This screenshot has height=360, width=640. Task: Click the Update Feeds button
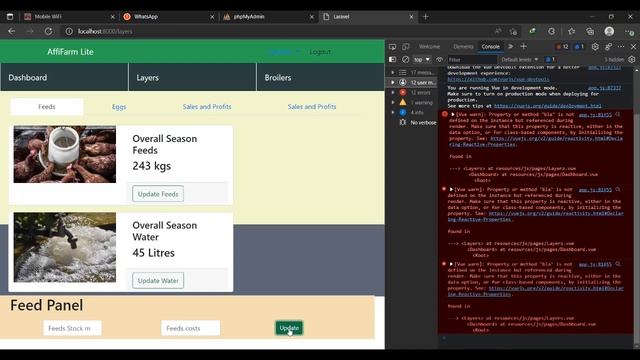coord(158,194)
